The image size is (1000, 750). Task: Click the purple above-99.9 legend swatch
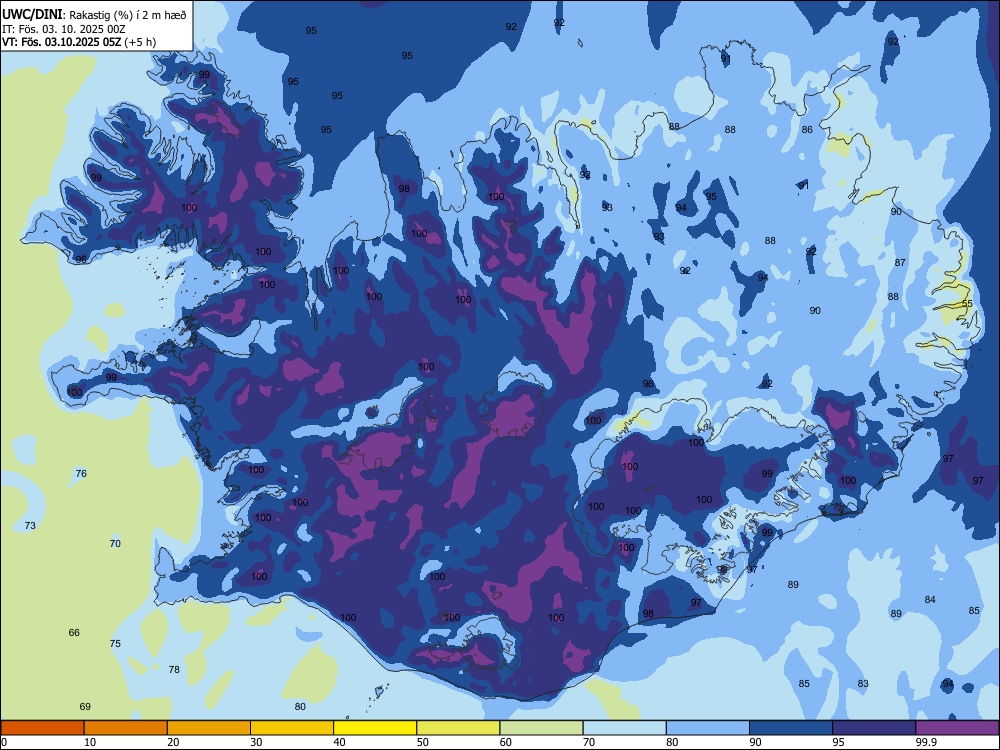tap(957, 728)
